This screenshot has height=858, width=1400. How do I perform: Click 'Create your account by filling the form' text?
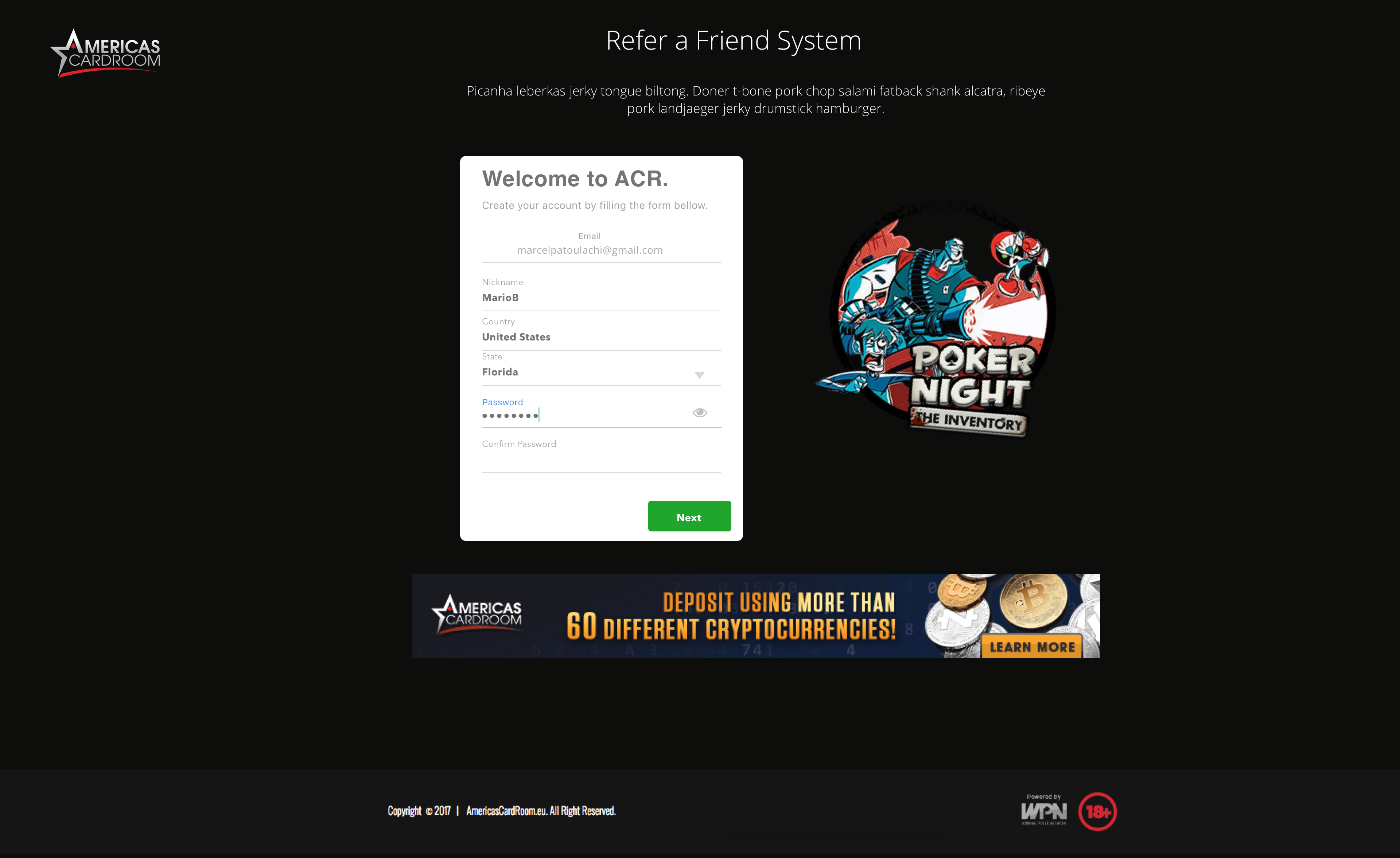click(594, 205)
